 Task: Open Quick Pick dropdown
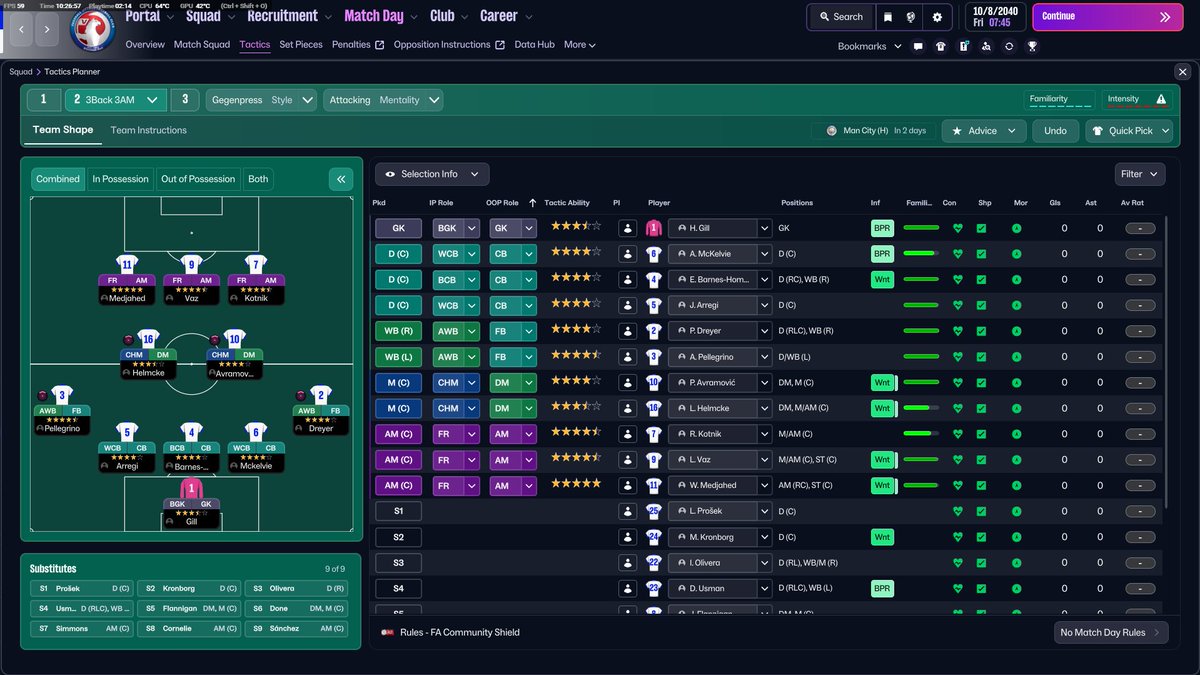pos(1129,130)
